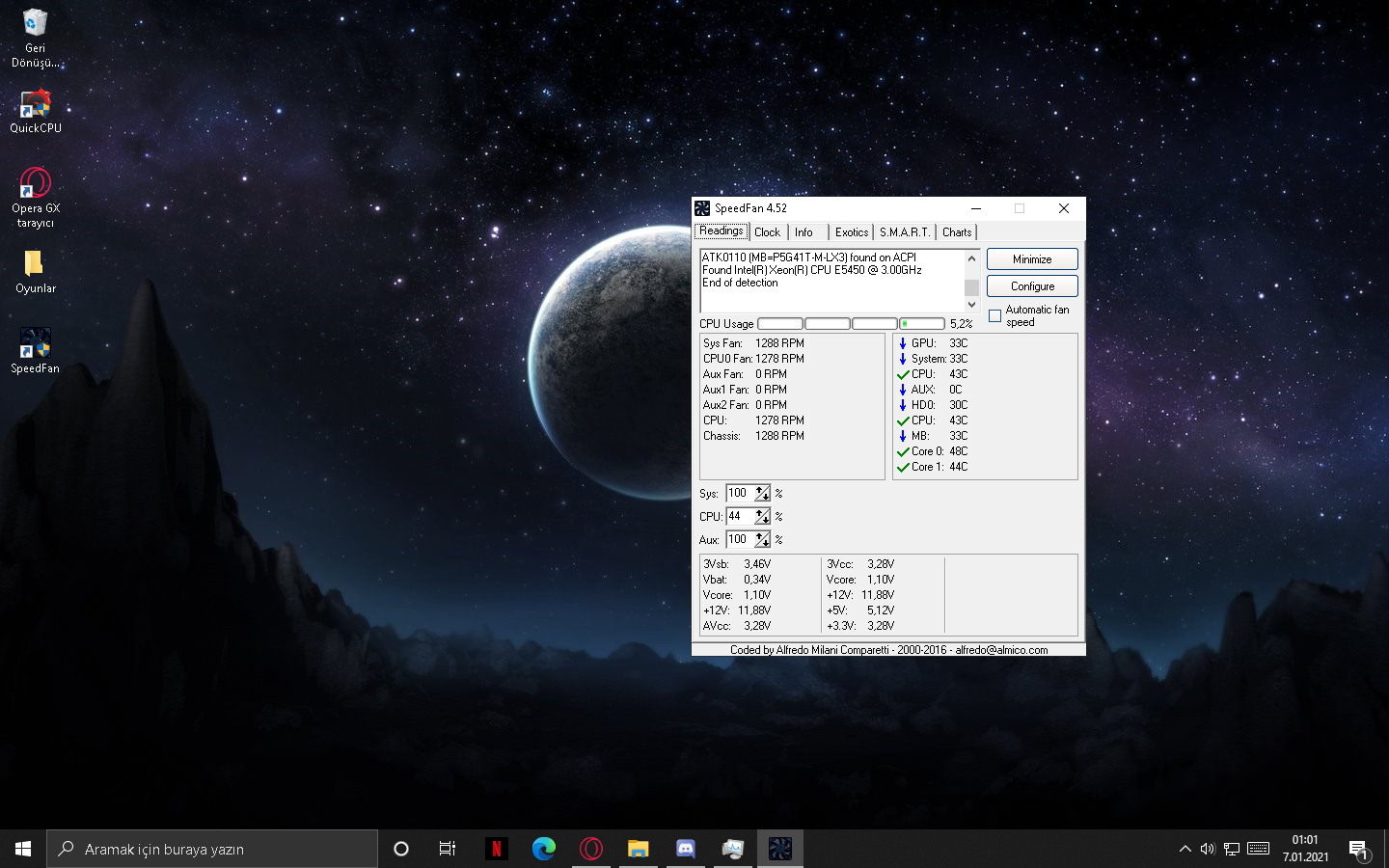Screen dimensions: 1389x868
Task: Click the Minimize button in SpeedFan panel
Action: (1032, 259)
